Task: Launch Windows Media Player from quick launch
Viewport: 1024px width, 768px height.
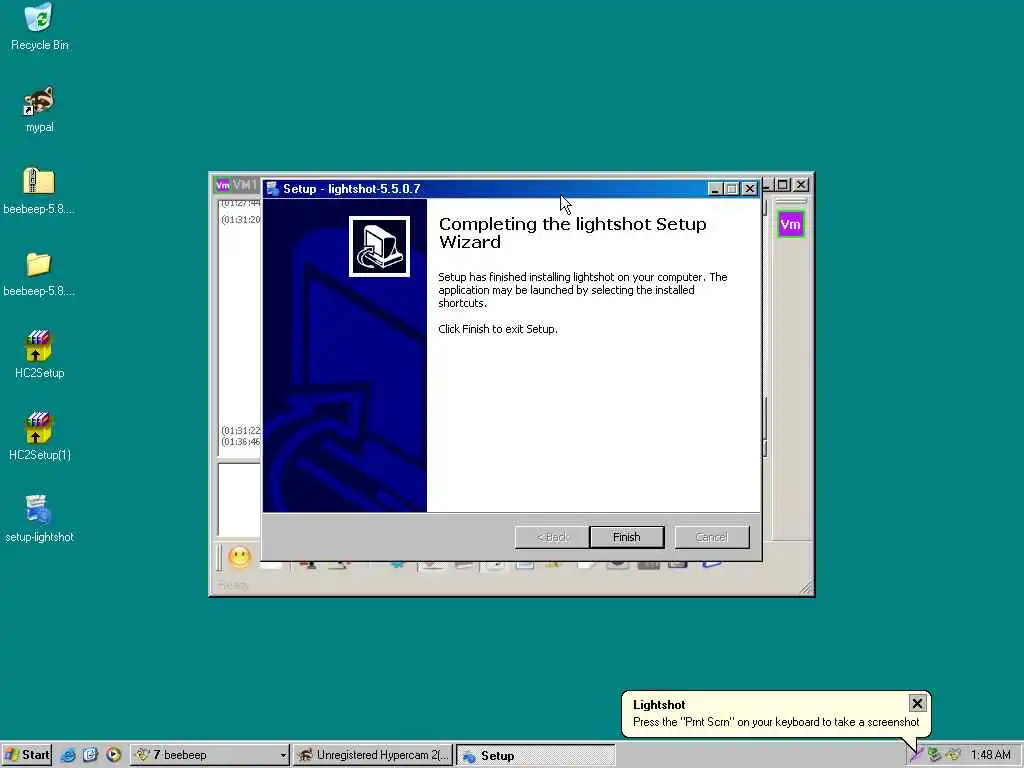Action: tap(113, 755)
